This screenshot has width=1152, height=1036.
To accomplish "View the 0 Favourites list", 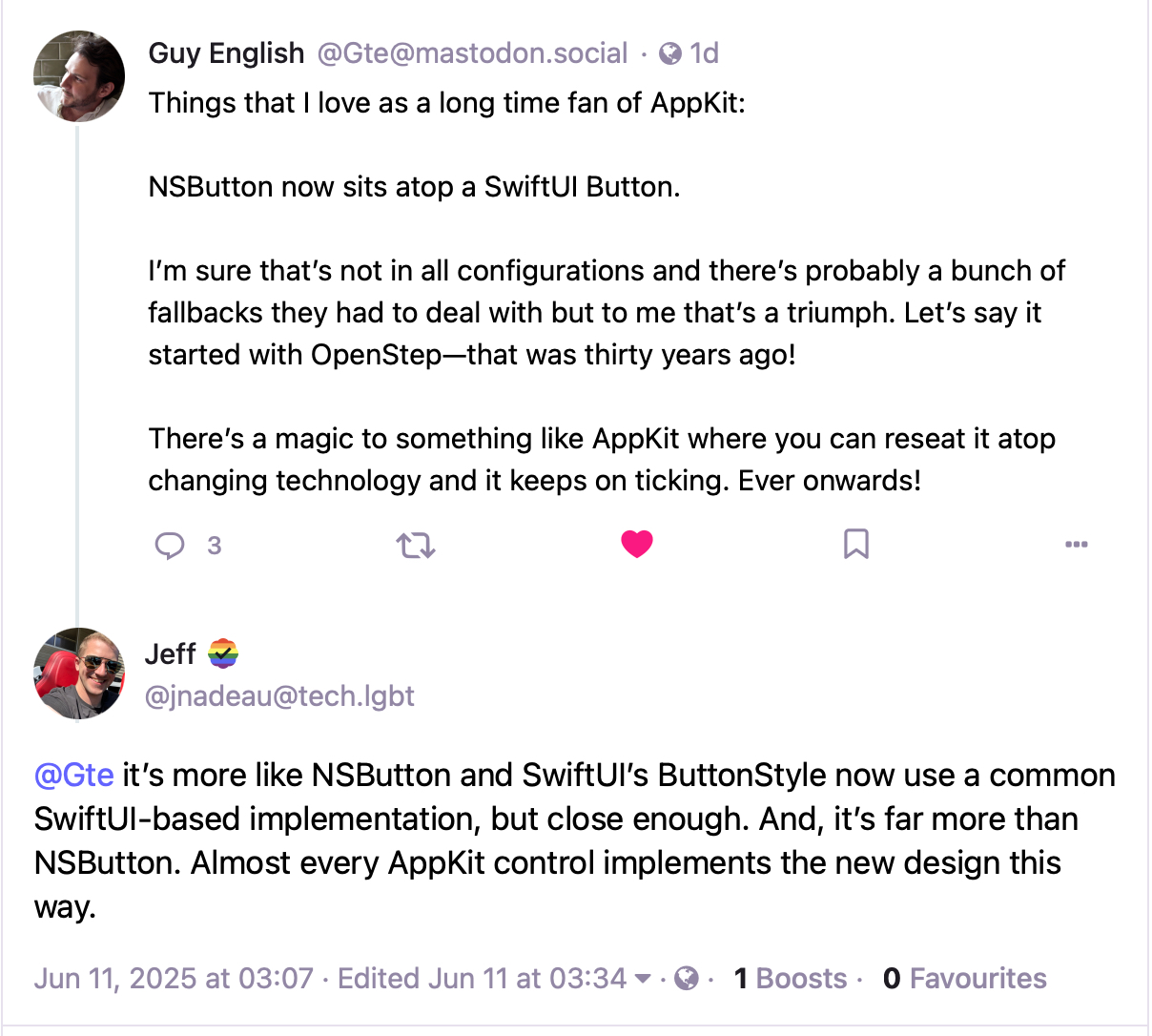I will [x=964, y=979].
